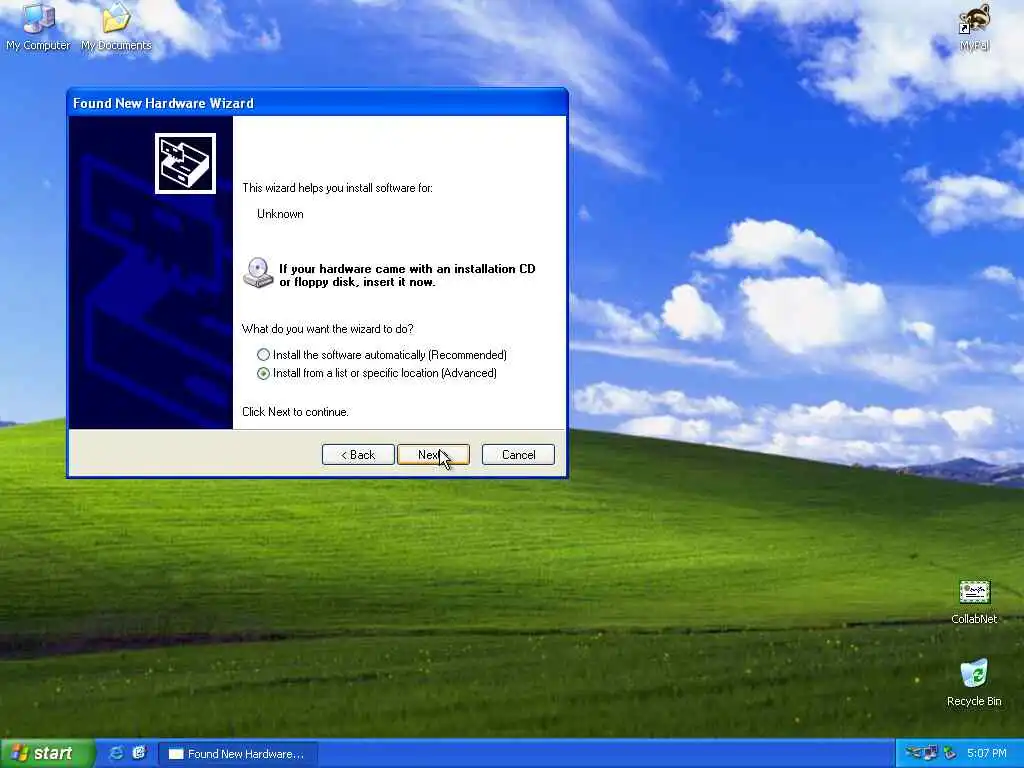The width and height of the screenshot is (1024, 768).
Task: Open the My Computer desktop icon
Action: (x=38, y=26)
